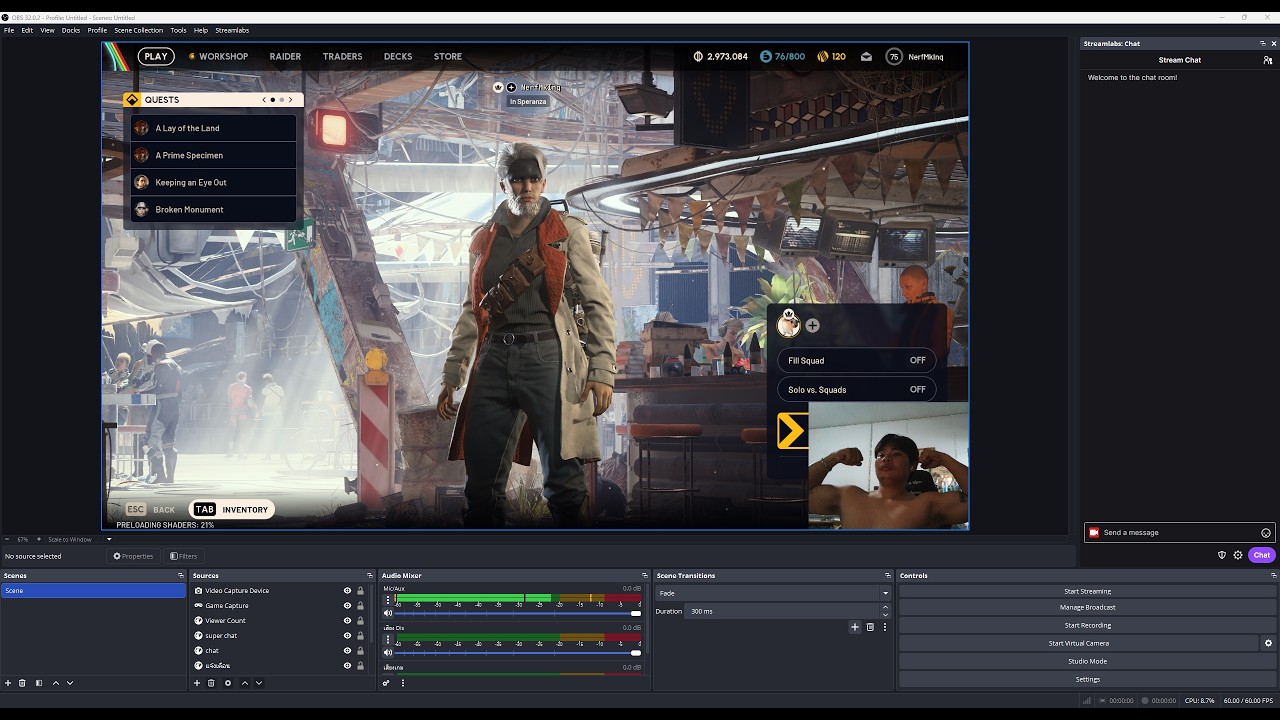Toggle visibility of Viewer Count source
Viewport: 1280px width, 720px height.
(348, 620)
